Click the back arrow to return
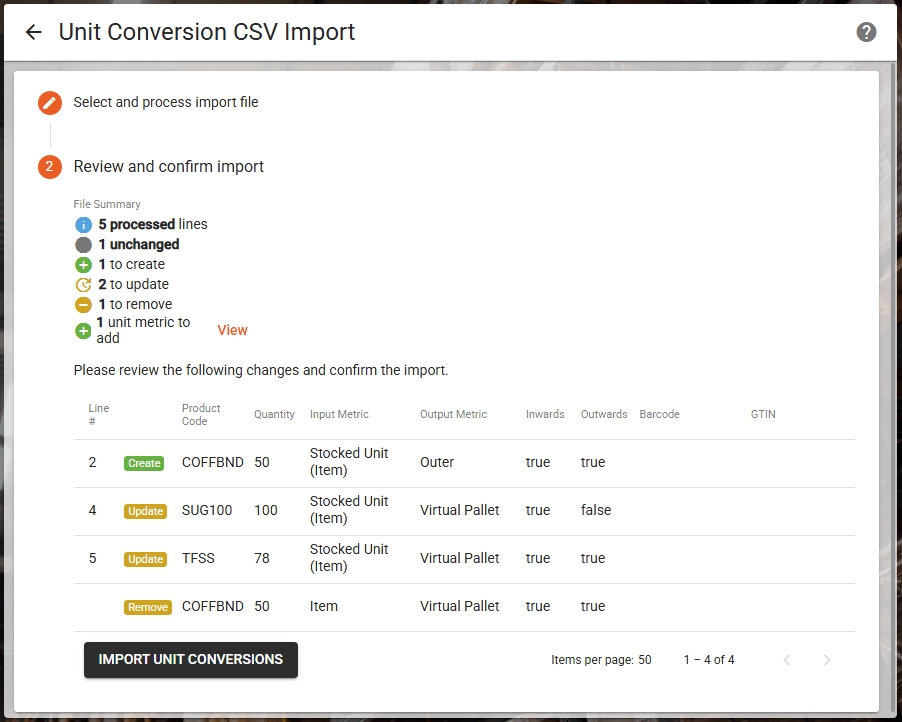This screenshot has width=902, height=722. point(33,31)
